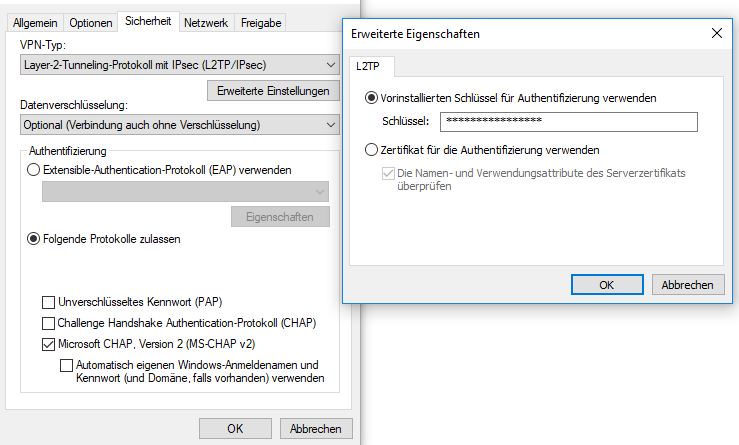Select Zertifikat für die Authentifizierung option
The image size is (739, 445).
371,150
